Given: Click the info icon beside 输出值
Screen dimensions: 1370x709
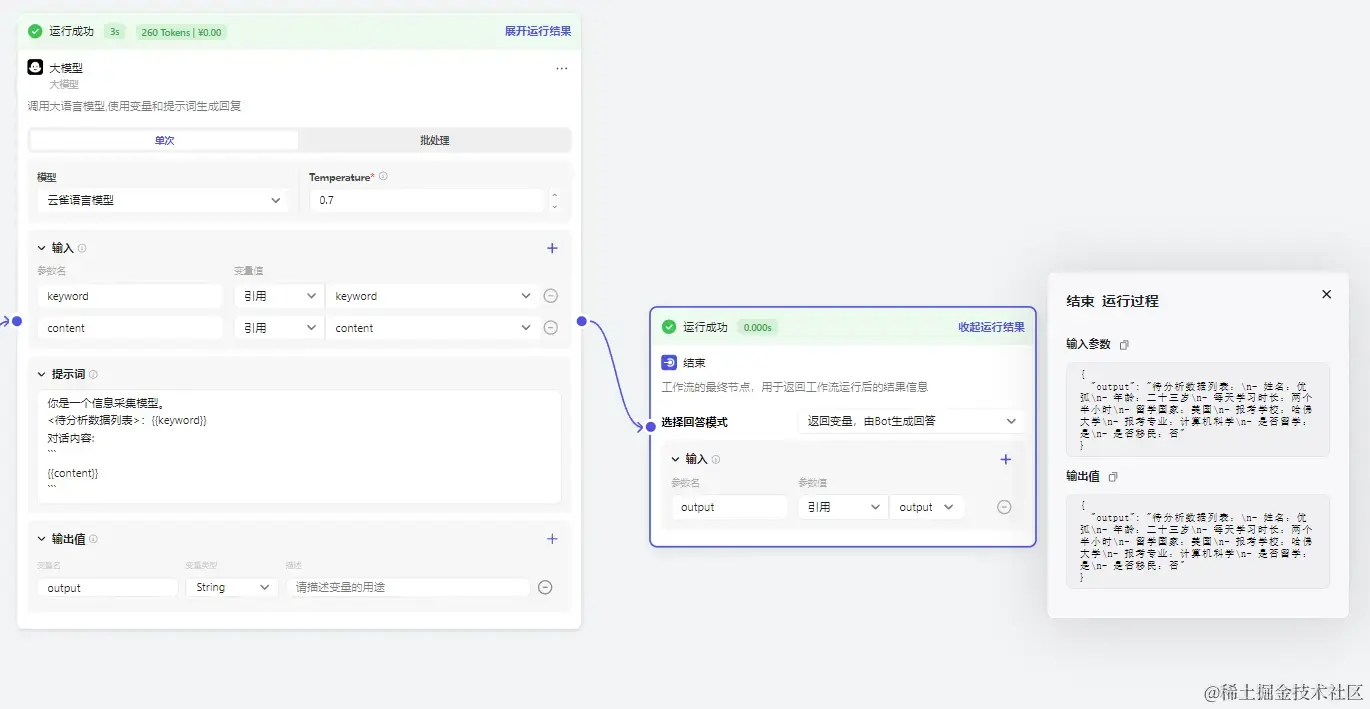Looking at the screenshot, I should (93, 539).
